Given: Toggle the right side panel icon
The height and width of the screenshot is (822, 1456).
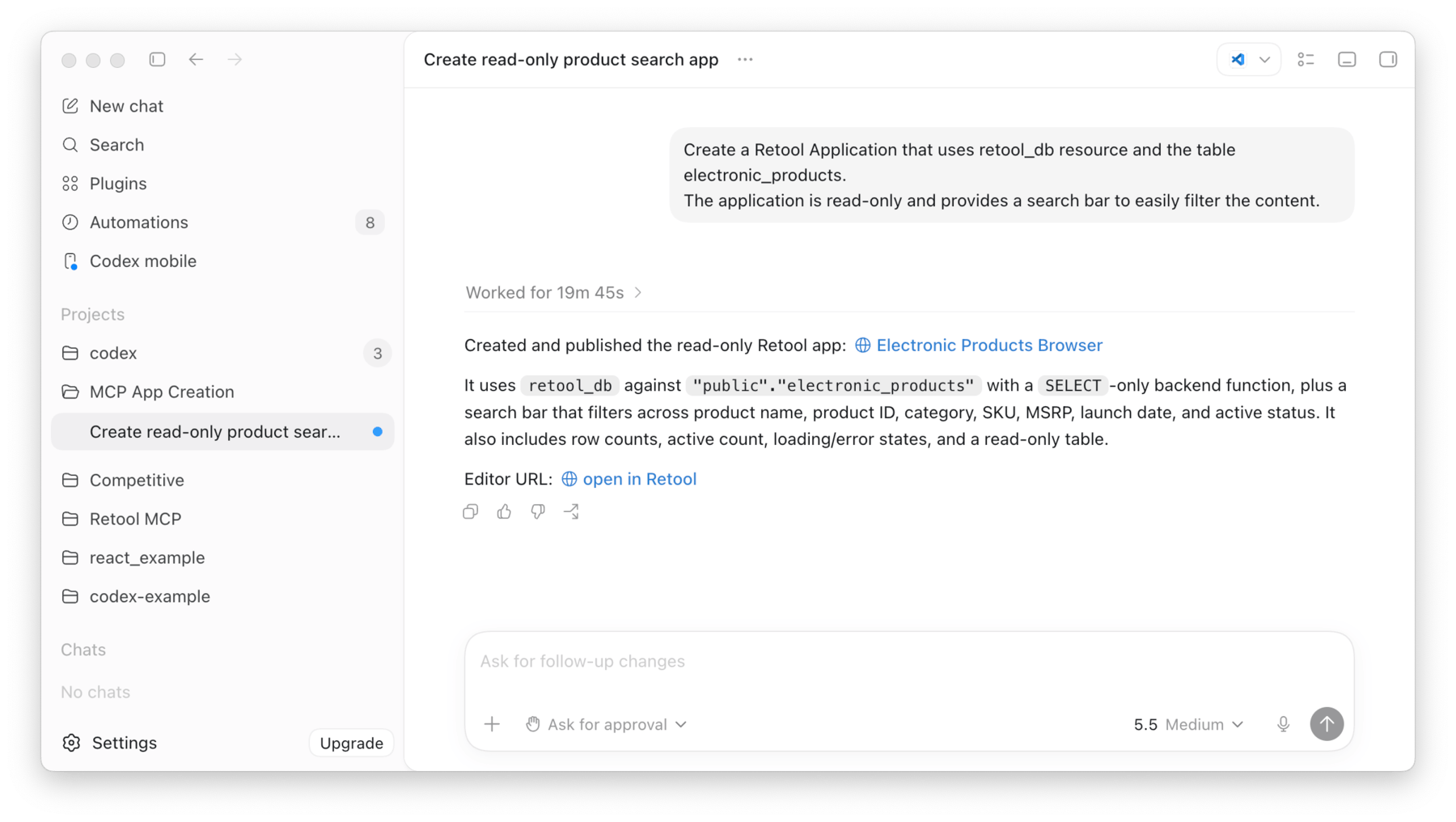Looking at the screenshot, I should click(x=1388, y=59).
